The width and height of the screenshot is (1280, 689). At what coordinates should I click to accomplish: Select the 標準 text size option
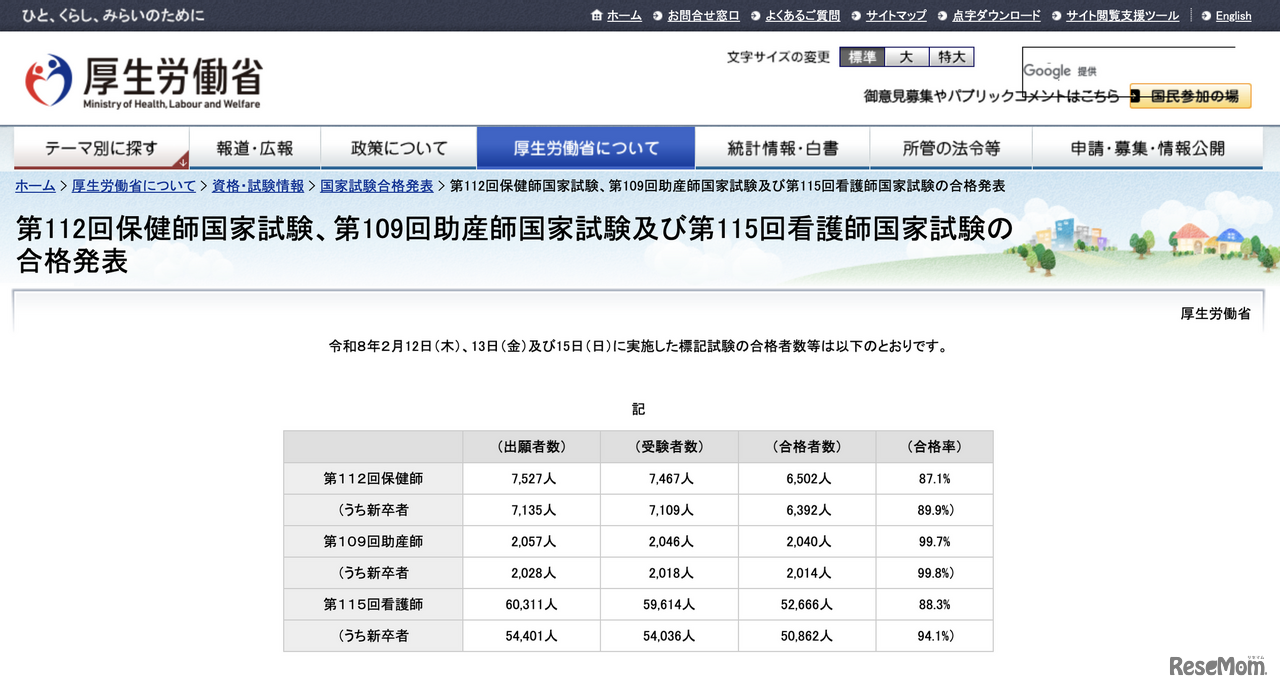861,57
